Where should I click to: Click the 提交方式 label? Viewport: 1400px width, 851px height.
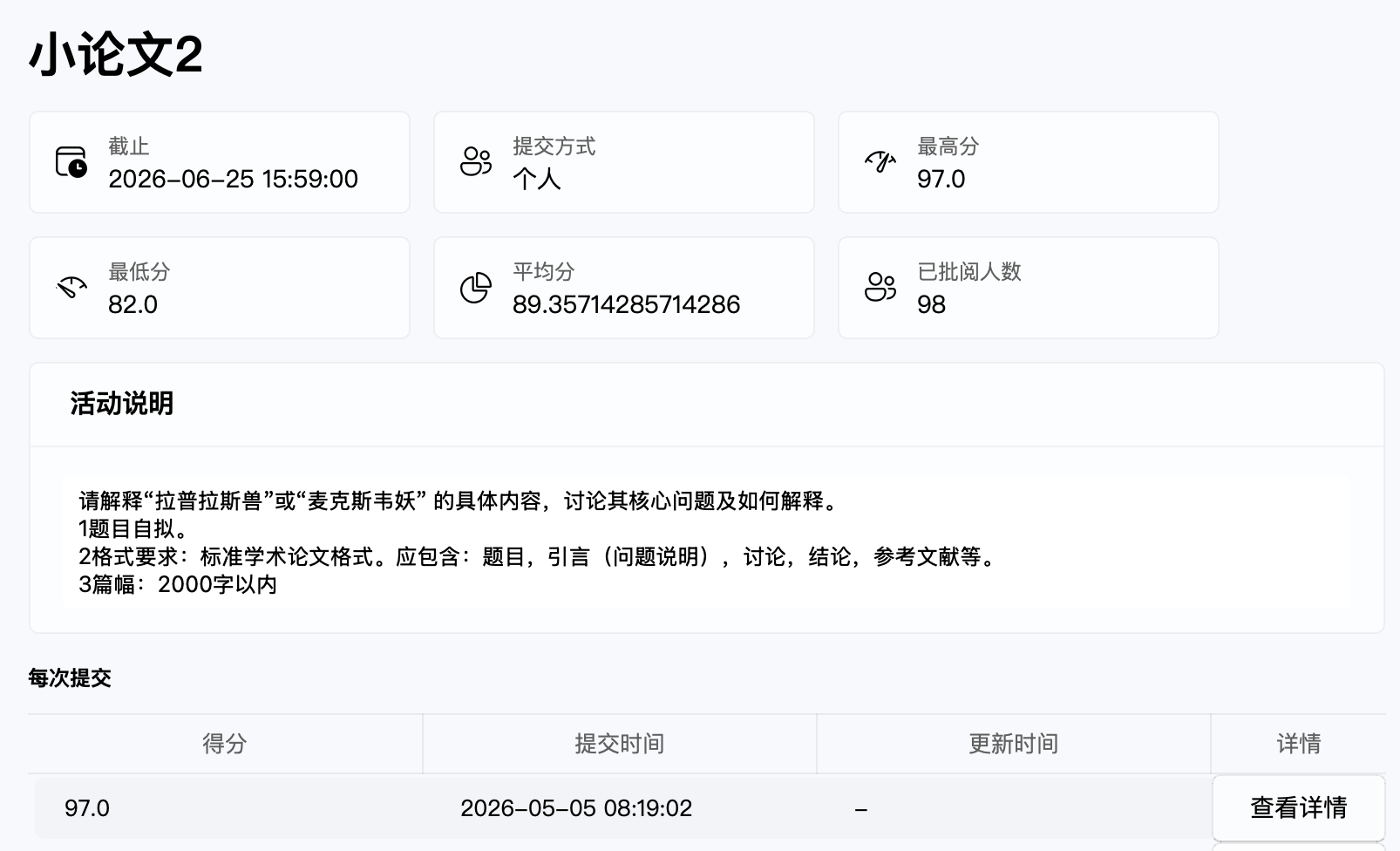(x=554, y=146)
